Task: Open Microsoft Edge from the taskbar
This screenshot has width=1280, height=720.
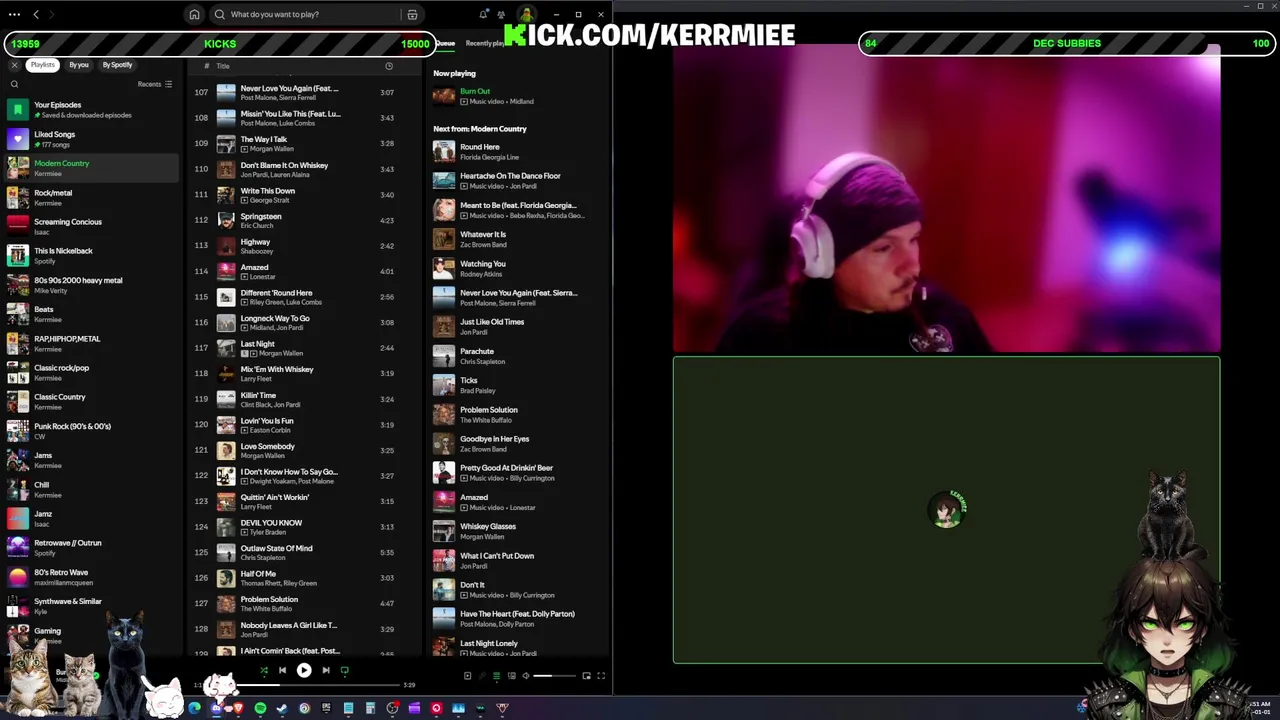Action: (x=194, y=708)
